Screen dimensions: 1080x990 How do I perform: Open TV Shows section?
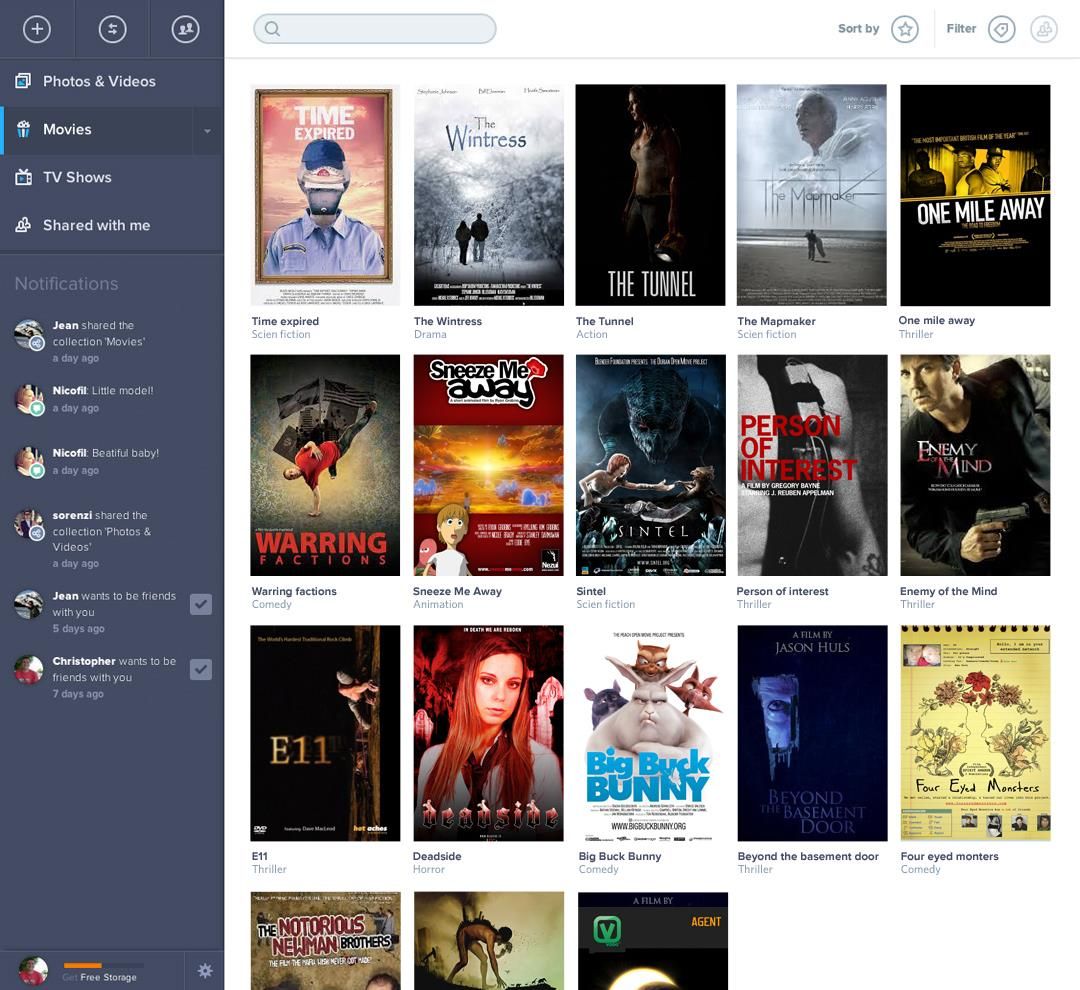click(x=112, y=178)
